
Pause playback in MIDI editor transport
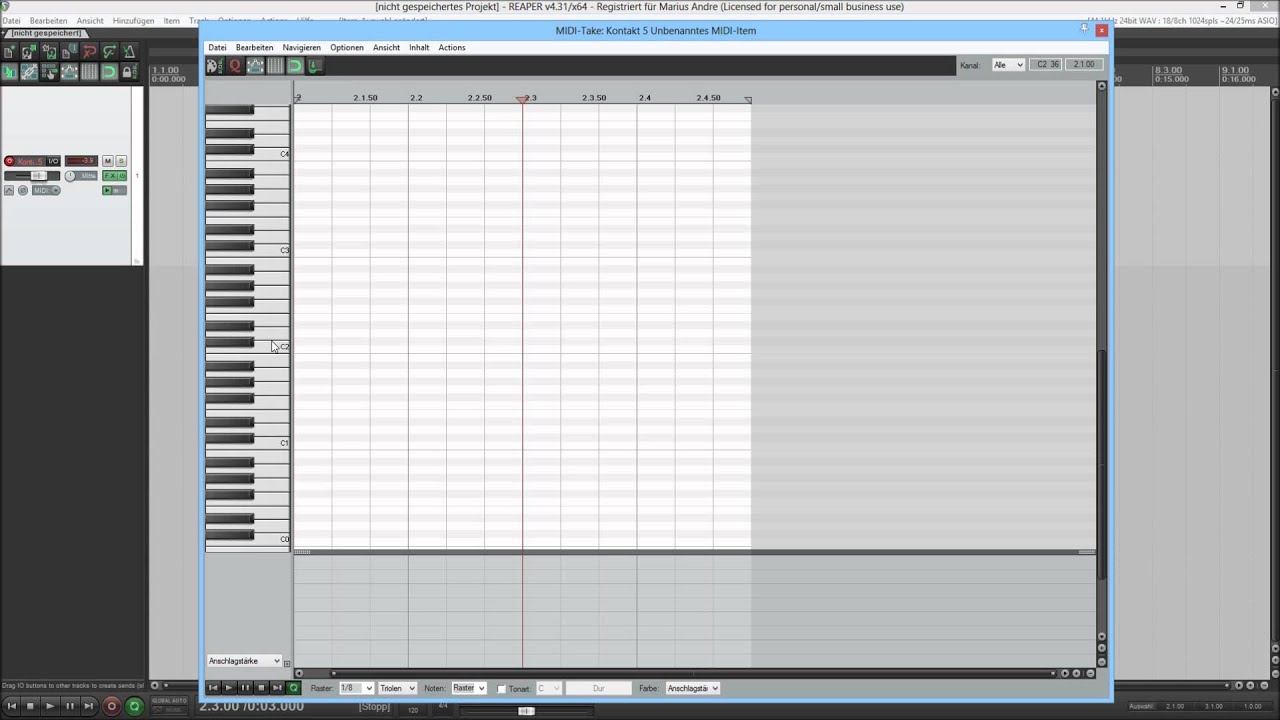coord(245,688)
